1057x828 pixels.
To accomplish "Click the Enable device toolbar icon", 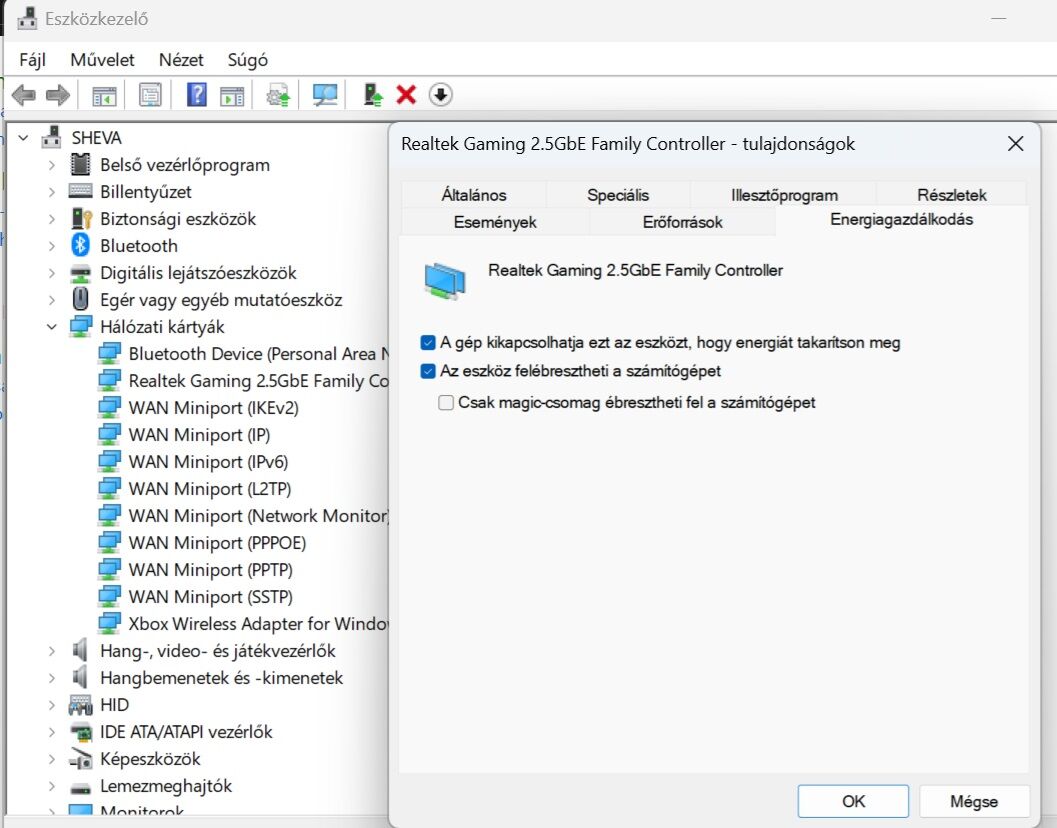I will click(373, 95).
